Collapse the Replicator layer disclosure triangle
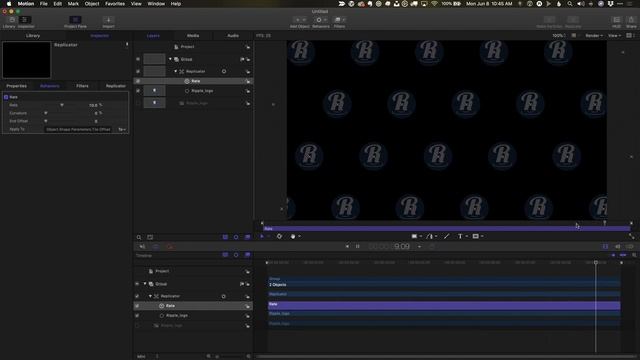The image size is (640, 360). (x=176, y=71)
